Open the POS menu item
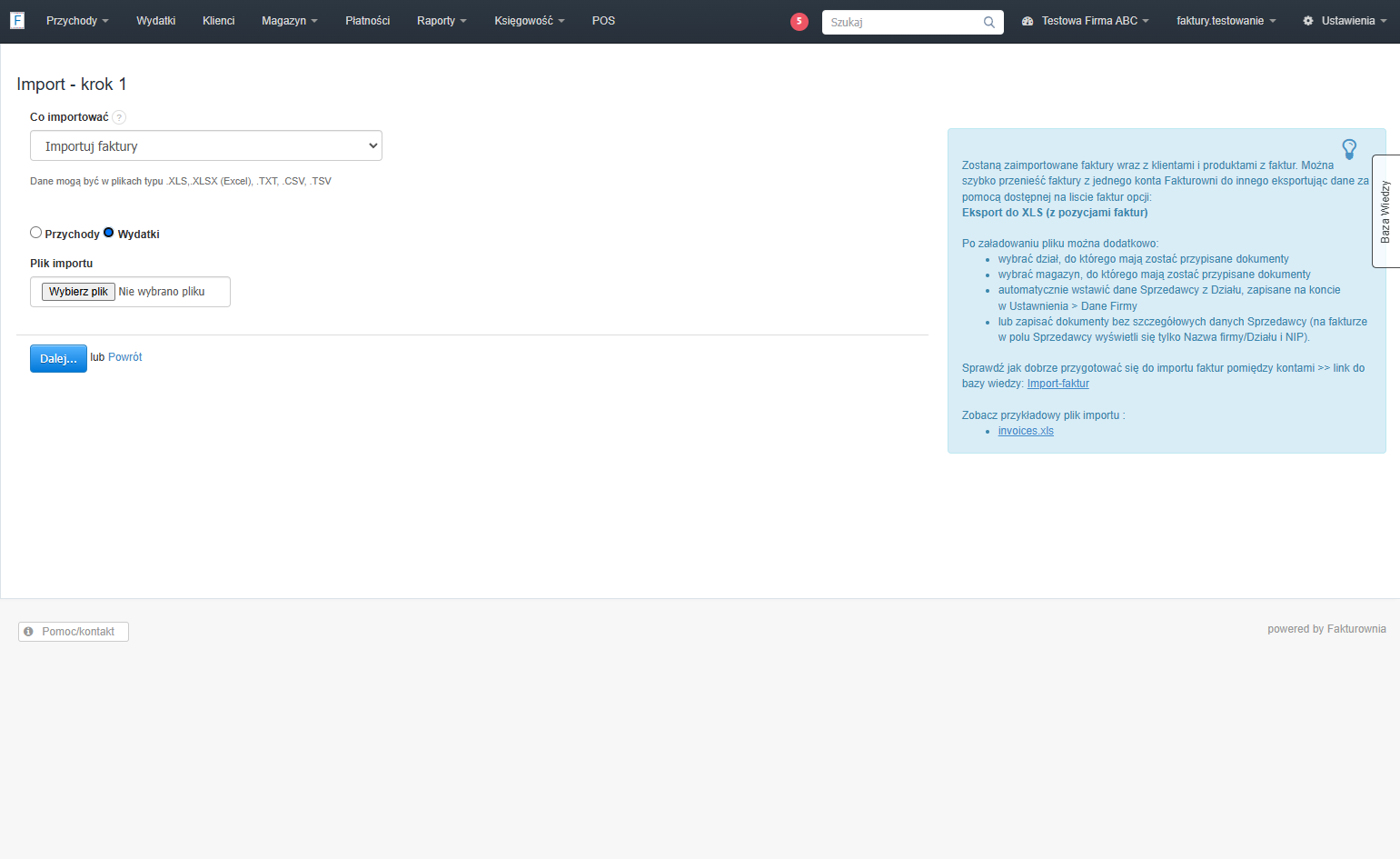The height and width of the screenshot is (859, 1400). [603, 21]
